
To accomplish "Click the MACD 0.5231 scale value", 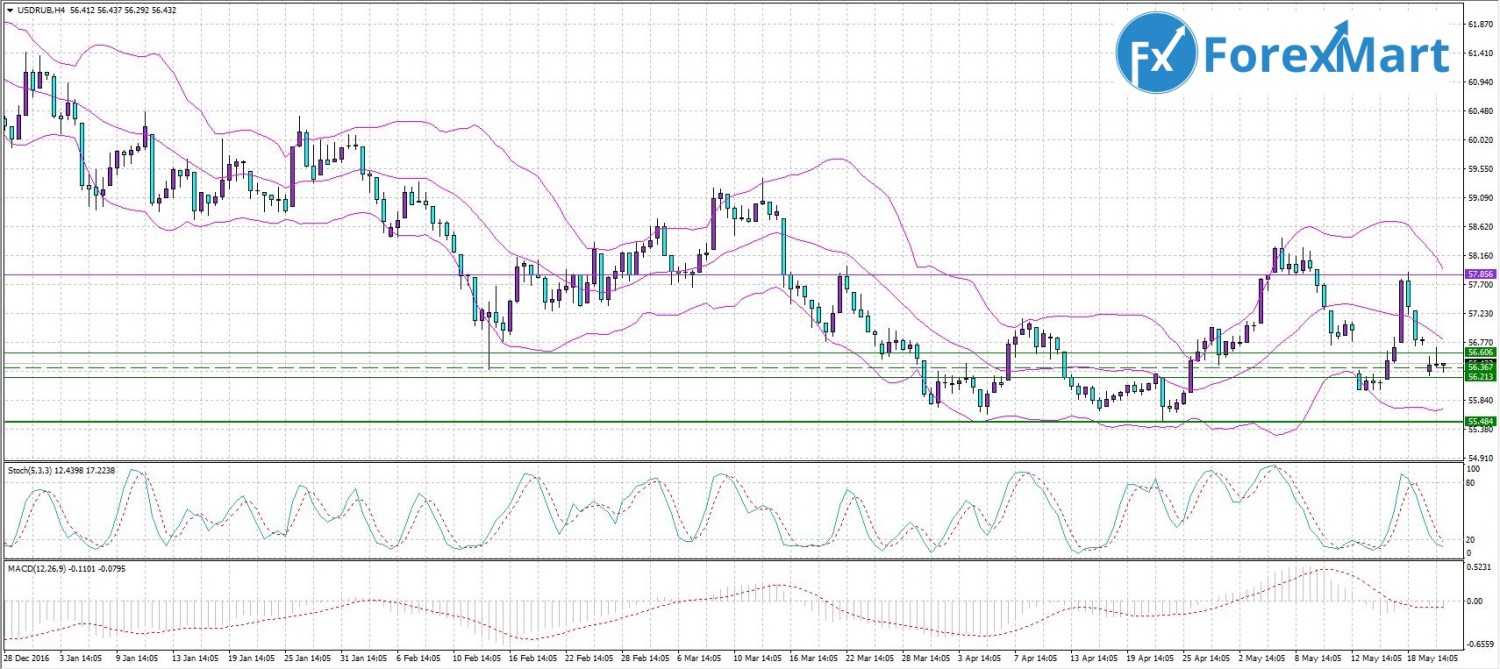I will tap(1478, 566).
